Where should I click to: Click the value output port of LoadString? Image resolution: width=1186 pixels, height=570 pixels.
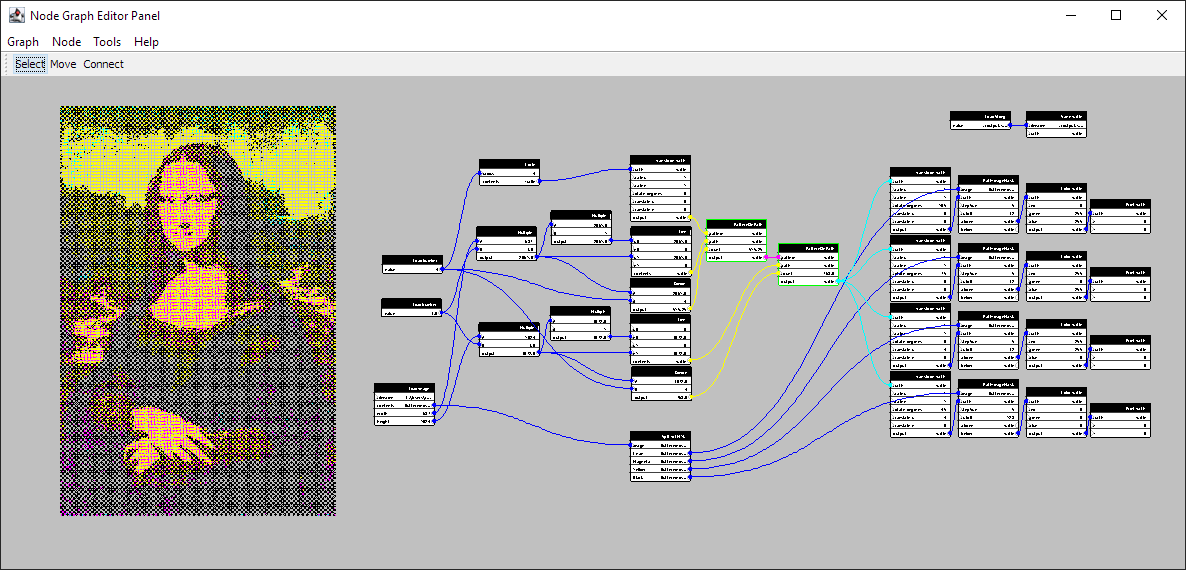[x=1011, y=125]
